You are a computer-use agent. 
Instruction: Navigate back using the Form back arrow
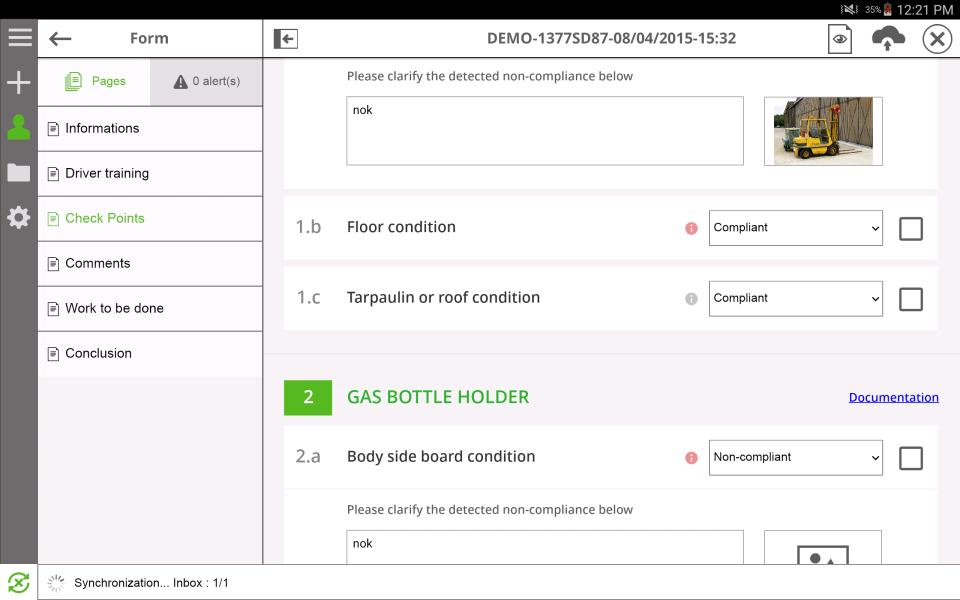pos(60,38)
